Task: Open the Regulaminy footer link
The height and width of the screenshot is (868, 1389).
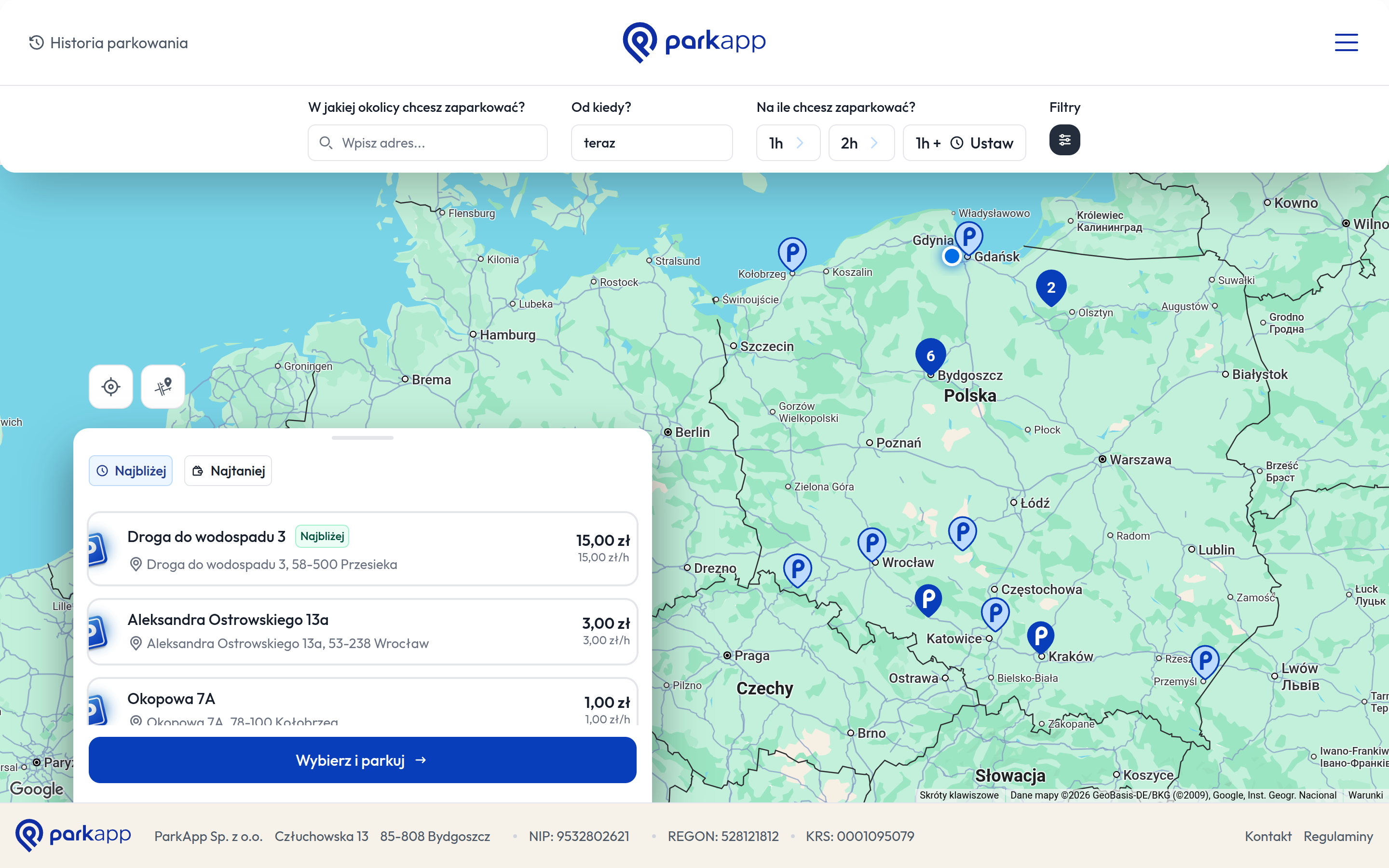Action: [1338, 837]
